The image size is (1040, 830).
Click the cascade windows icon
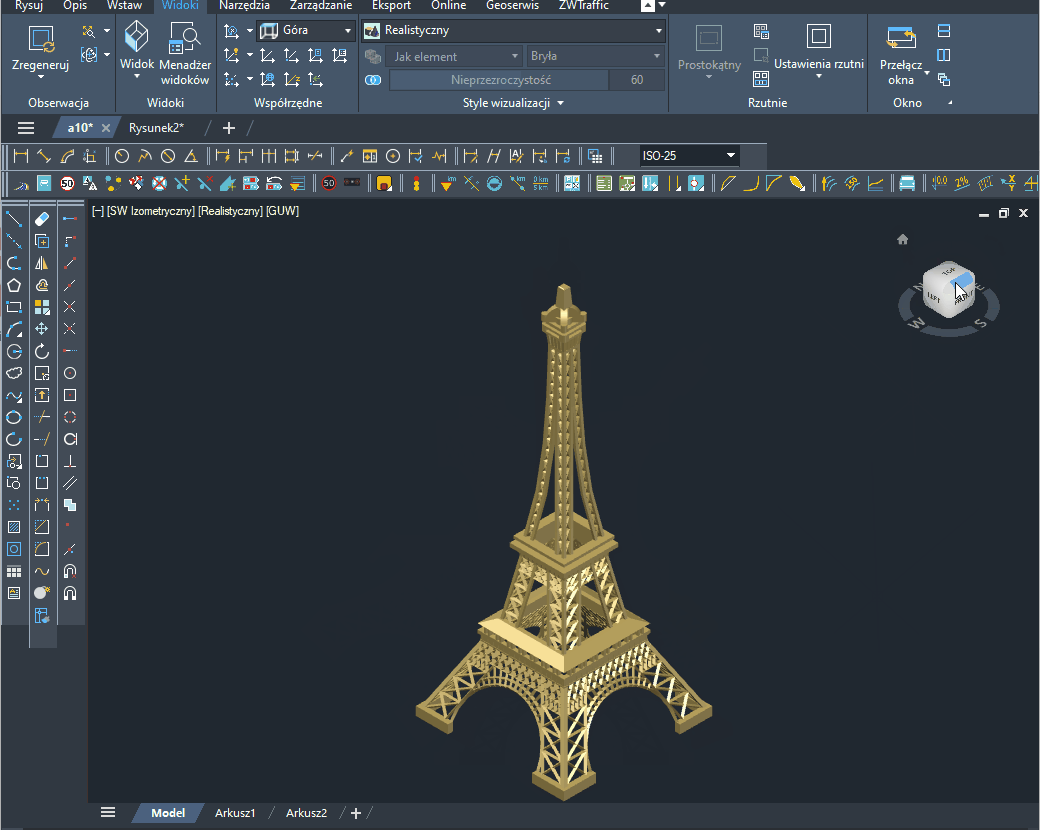[x=944, y=80]
